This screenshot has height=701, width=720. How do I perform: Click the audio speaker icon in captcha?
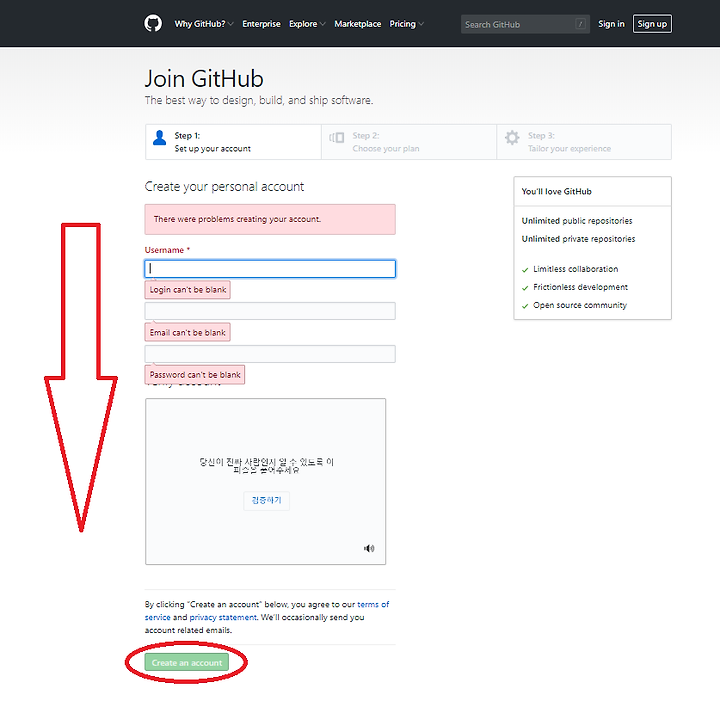tap(369, 548)
